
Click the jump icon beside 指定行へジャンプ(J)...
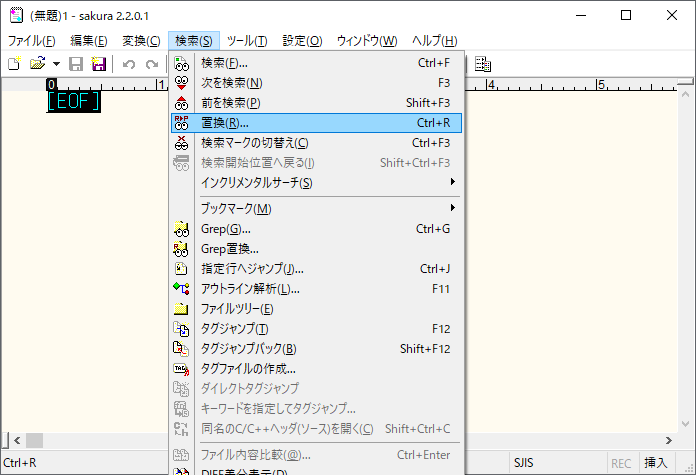pyautogui.click(x=182, y=269)
